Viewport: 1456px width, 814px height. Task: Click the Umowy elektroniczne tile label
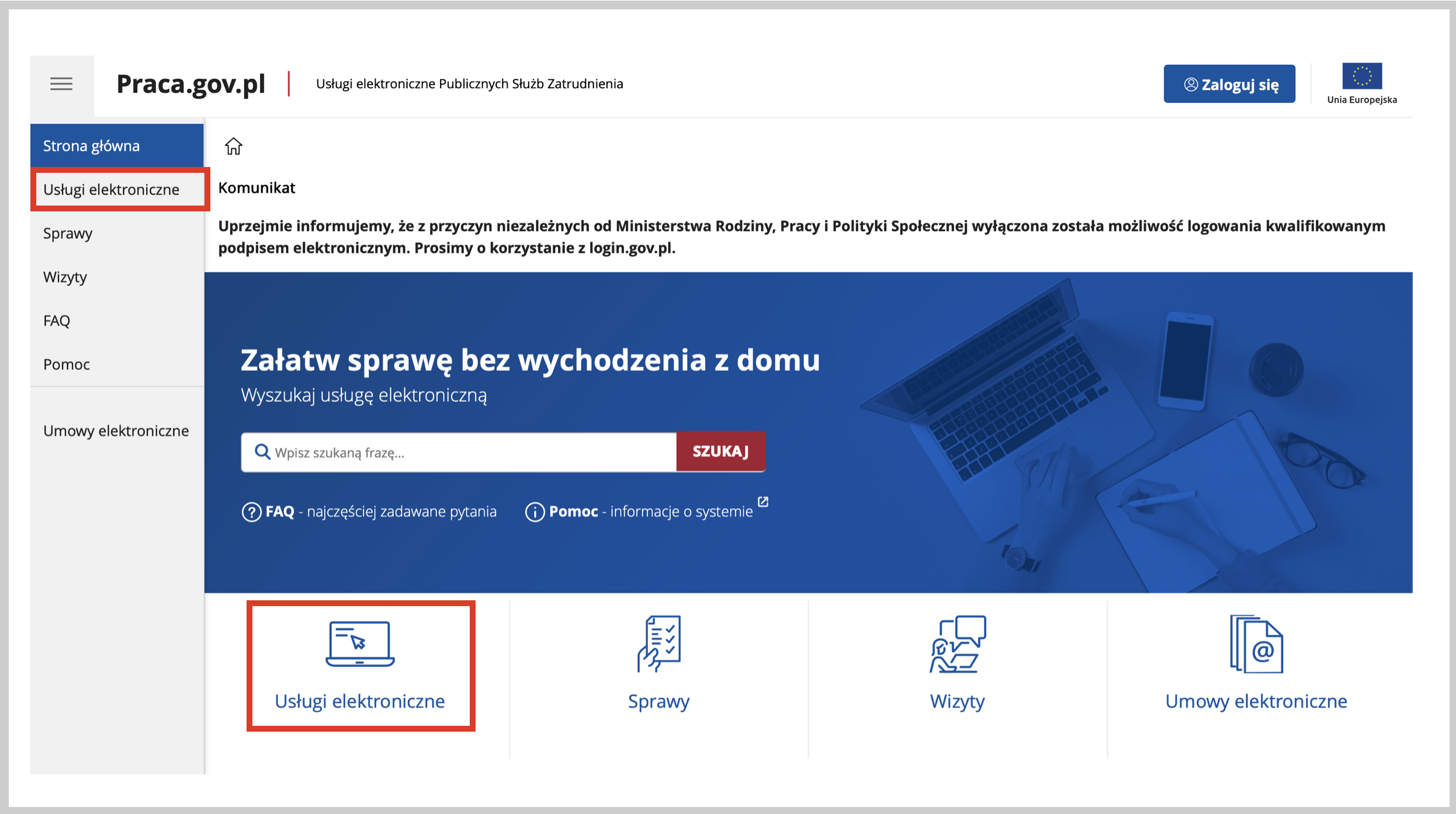pyautogui.click(x=1256, y=701)
